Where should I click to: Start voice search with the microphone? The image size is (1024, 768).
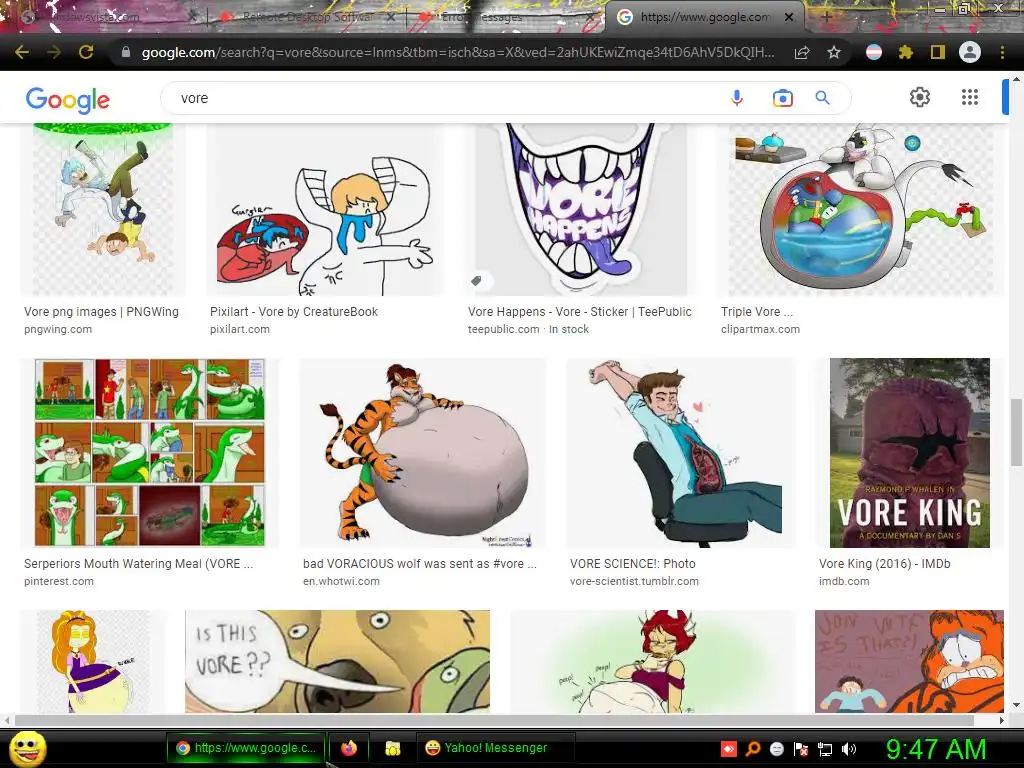coord(737,98)
